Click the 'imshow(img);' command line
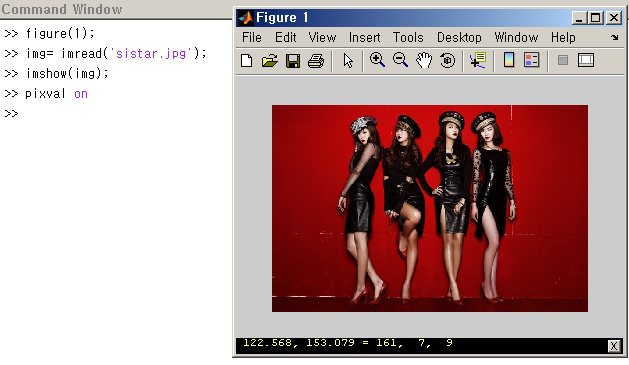This screenshot has width=629, height=365. tap(56, 73)
